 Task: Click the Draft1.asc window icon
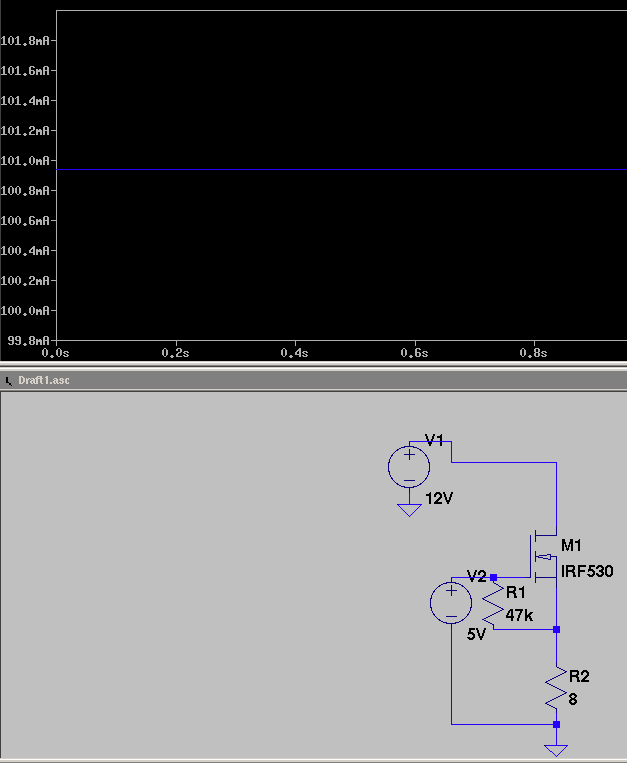pos(8,381)
